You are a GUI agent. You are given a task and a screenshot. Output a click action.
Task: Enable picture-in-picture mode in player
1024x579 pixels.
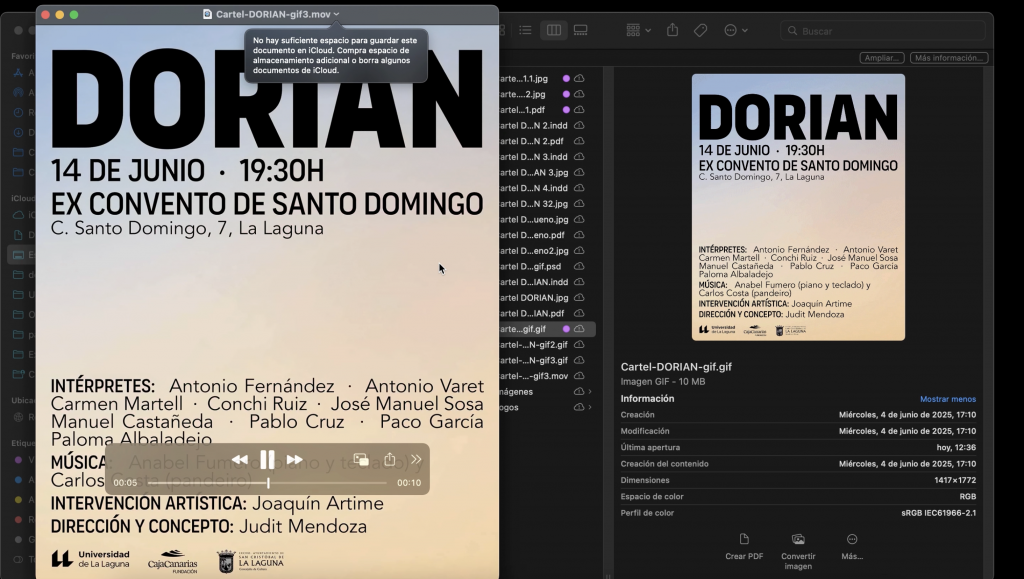click(x=361, y=460)
